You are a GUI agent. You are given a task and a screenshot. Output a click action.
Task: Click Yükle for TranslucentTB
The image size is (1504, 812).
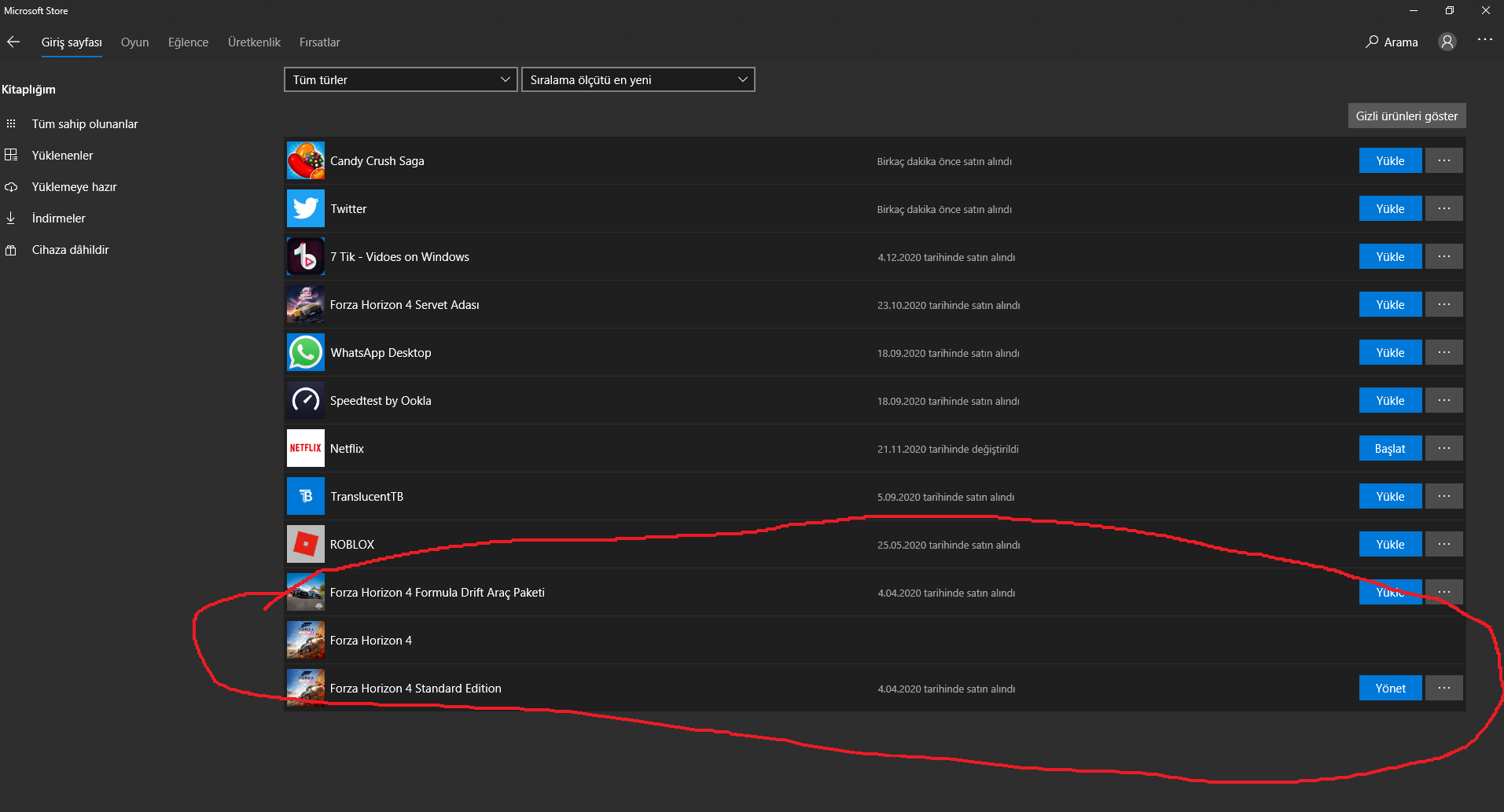point(1390,497)
